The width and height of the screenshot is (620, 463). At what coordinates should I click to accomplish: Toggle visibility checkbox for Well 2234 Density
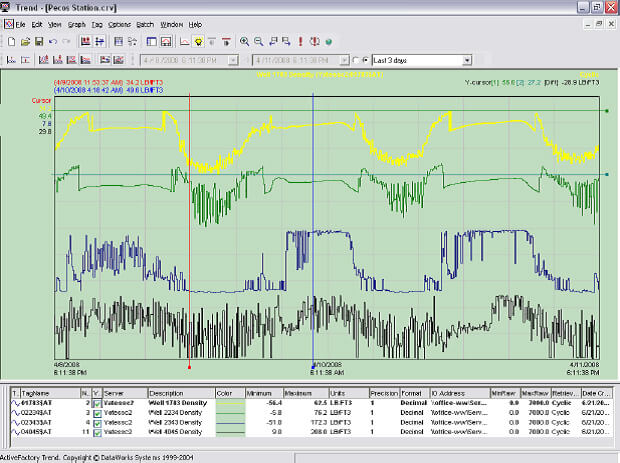[x=97, y=414]
